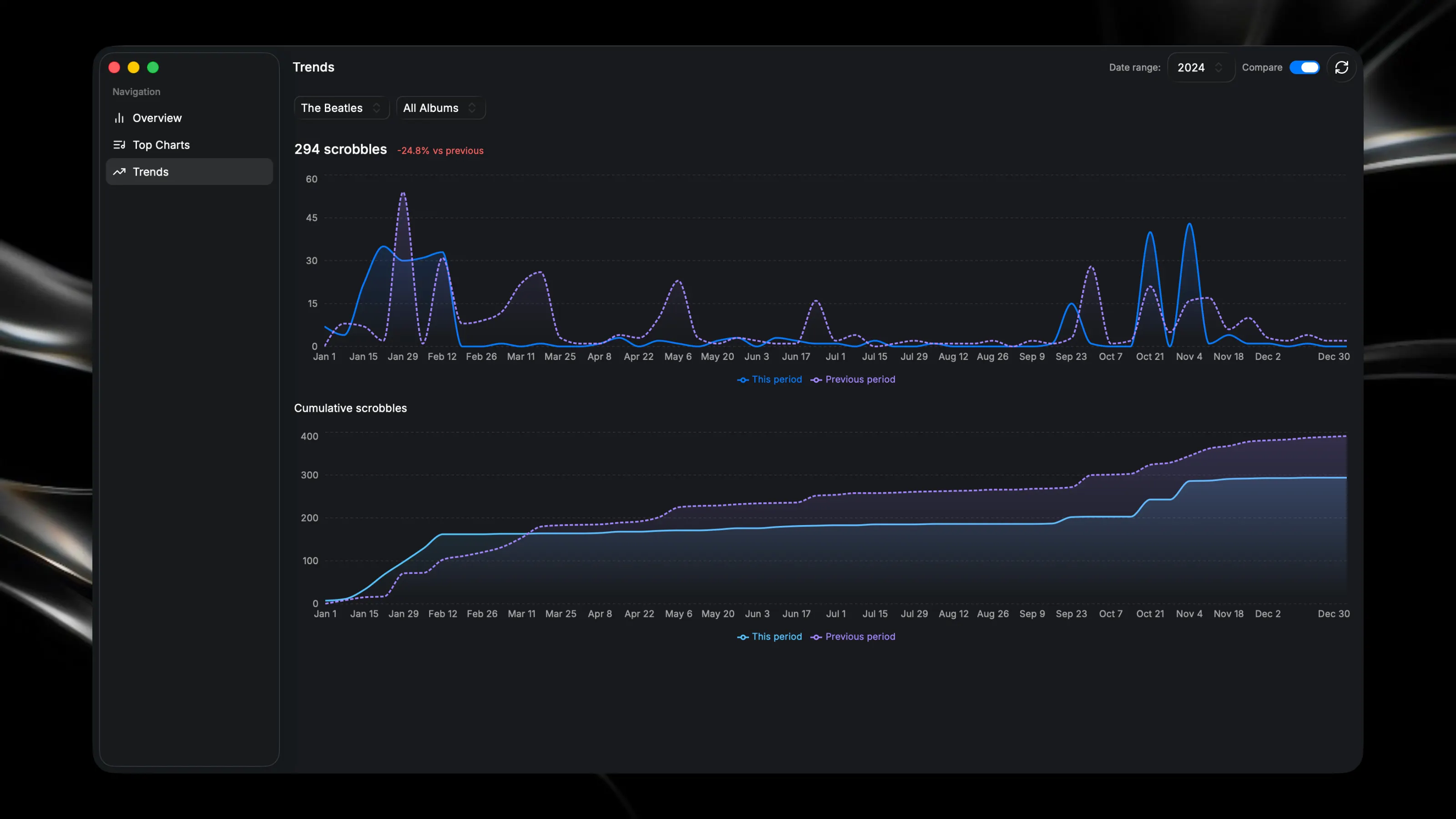The width and height of the screenshot is (1456, 819).
Task: Toggle This period in cumulative chart legend
Action: [769, 637]
